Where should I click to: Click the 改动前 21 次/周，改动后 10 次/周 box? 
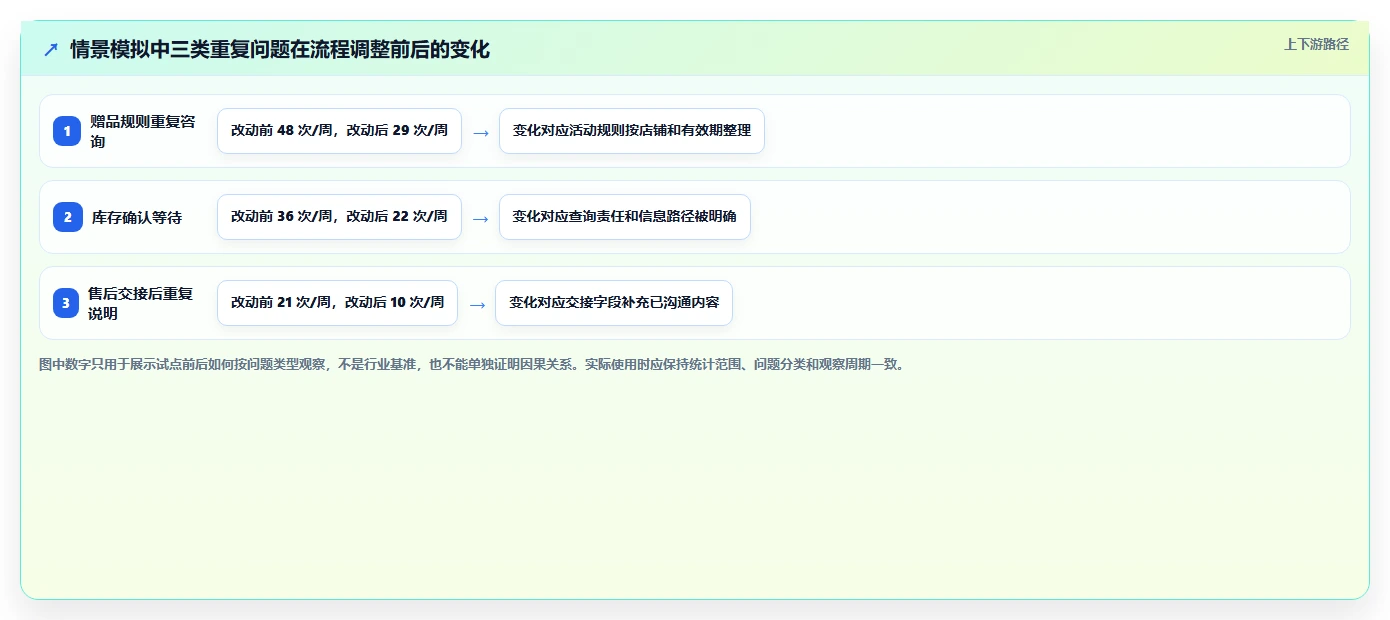point(337,303)
